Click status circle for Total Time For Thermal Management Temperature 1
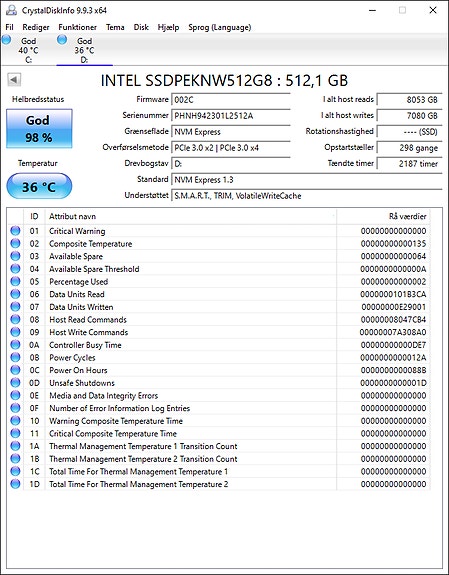This screenshot has width=449, height=575. (15, 471)
